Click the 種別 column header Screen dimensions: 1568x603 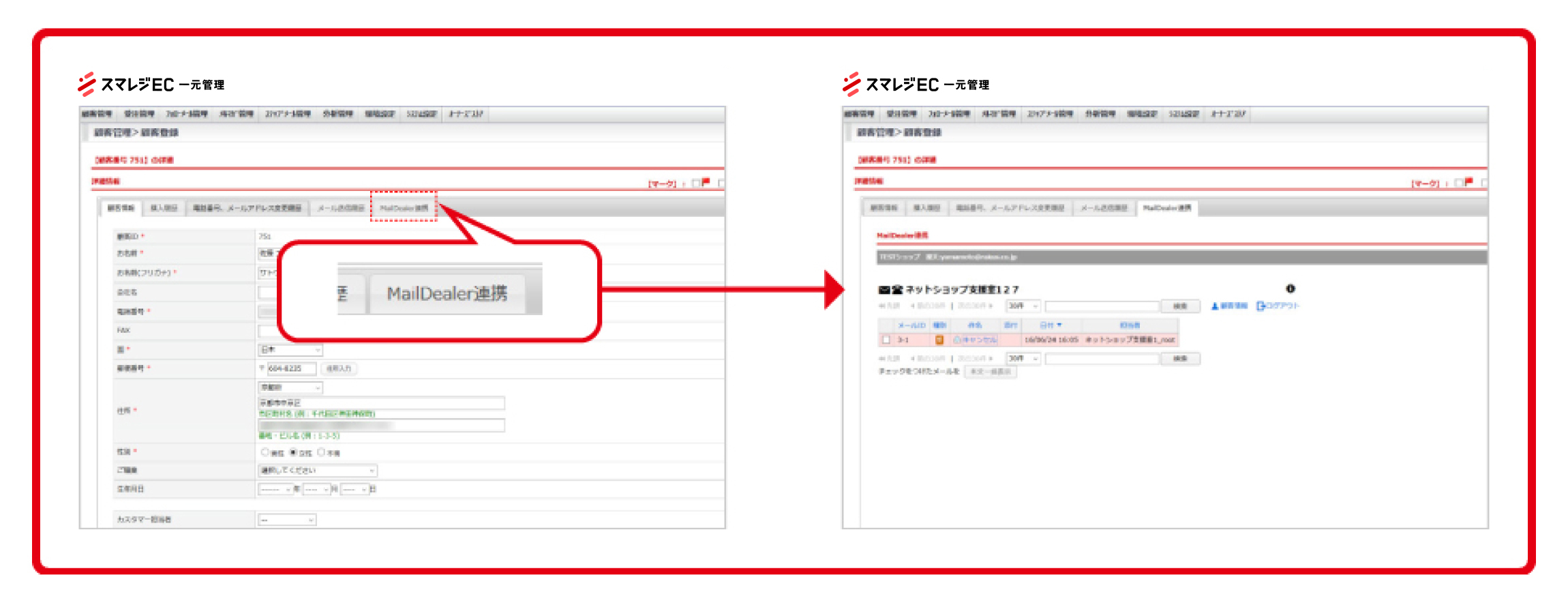coord(939,325)
